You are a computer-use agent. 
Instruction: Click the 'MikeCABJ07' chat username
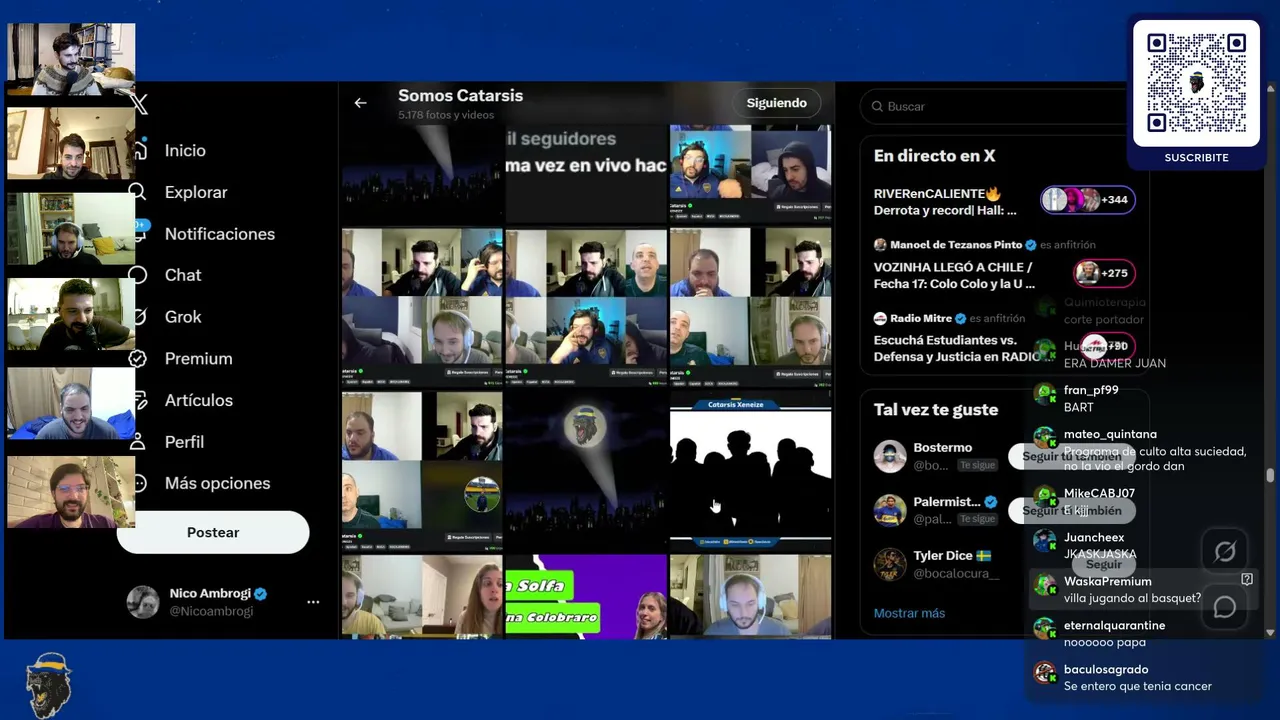click(x=1099, y=493)
